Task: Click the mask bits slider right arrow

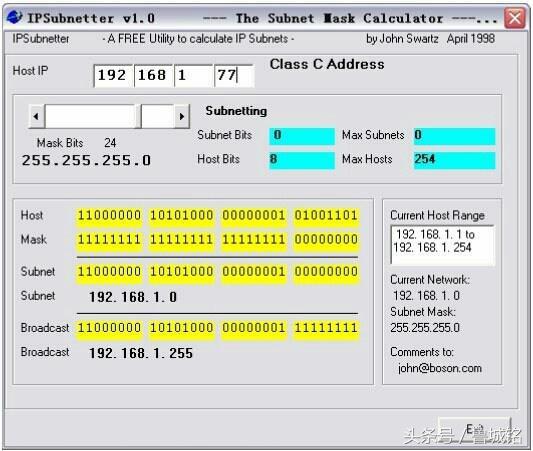Action: pos(182,116)
